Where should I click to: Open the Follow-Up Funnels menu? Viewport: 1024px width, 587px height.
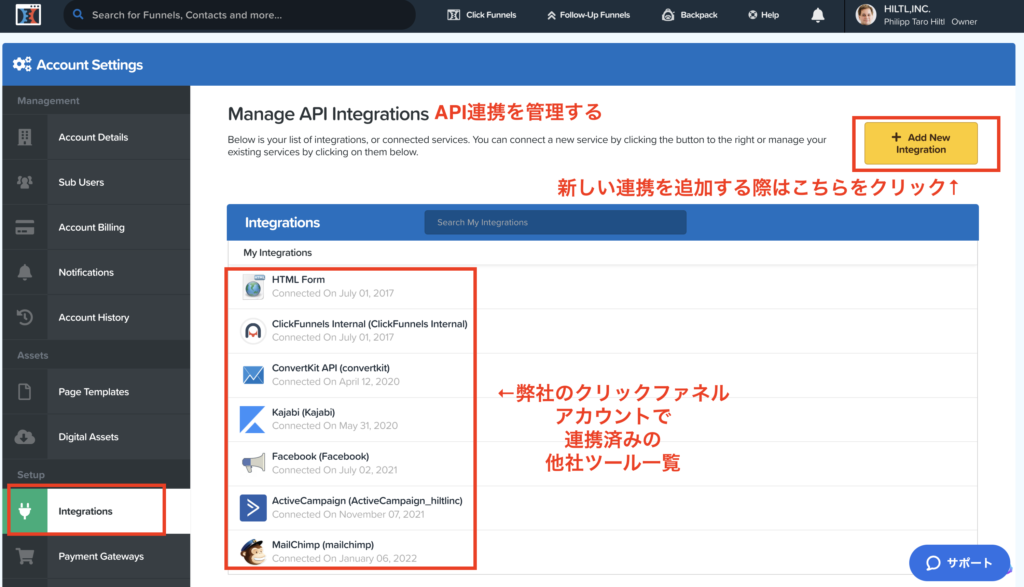click(x=588, y=14)
